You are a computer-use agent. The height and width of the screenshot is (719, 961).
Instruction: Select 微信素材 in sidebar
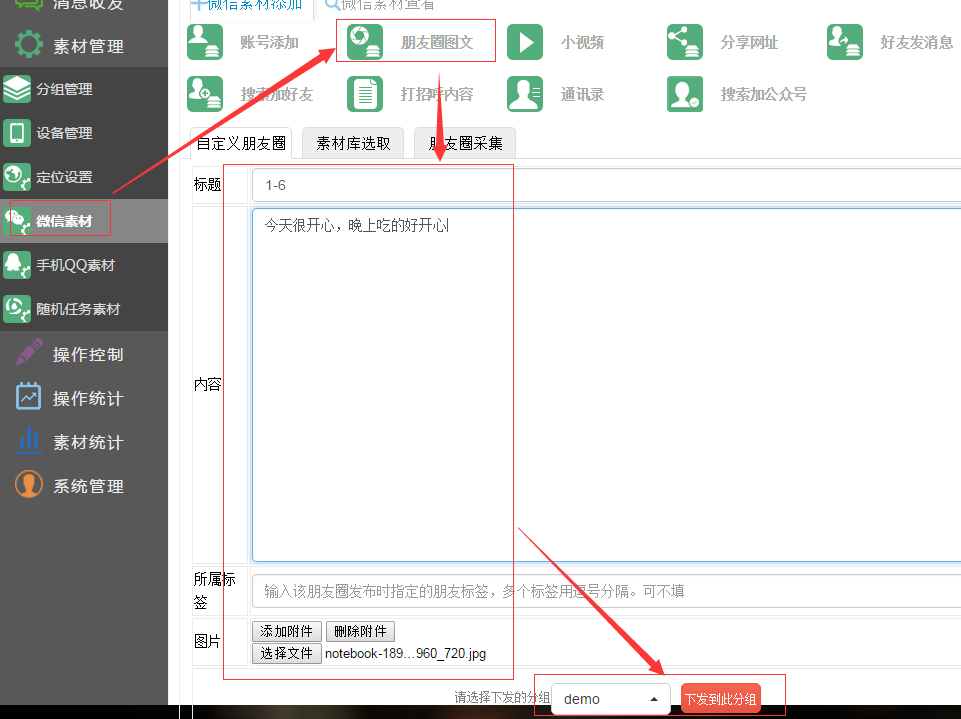pyautogui.click(x=84, y=221)
